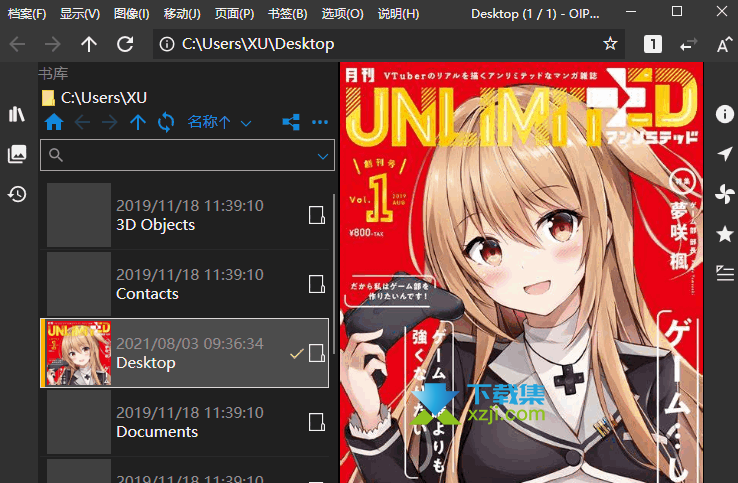The height and width of the screenshot is (483, 738).
Task: Click the folder icon on the Contacts row
Action: [x=316, y=284]
